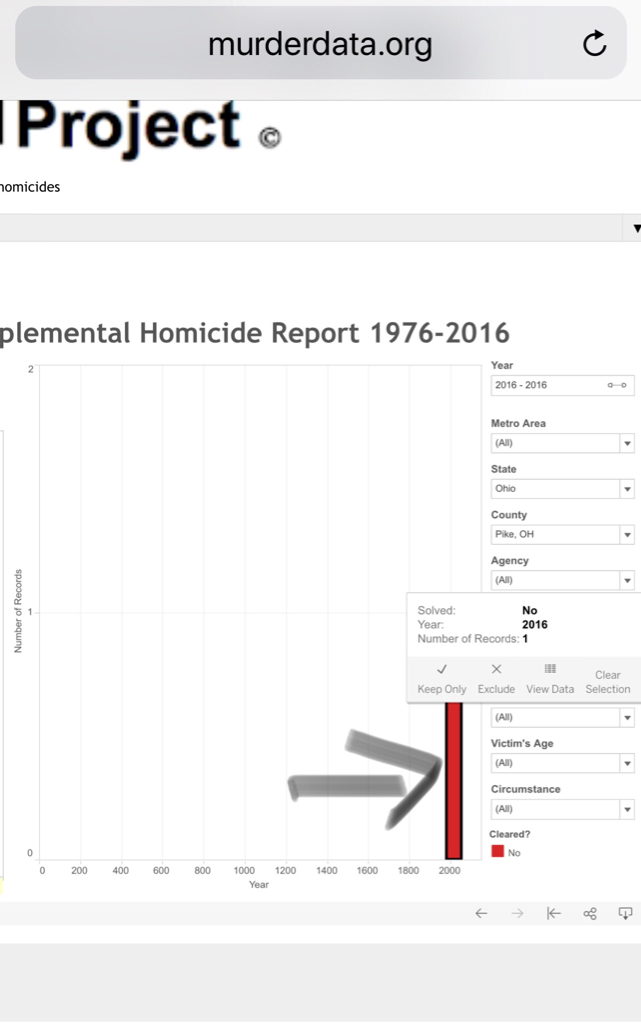Adjust the Year range slider control

click(616, 385)
